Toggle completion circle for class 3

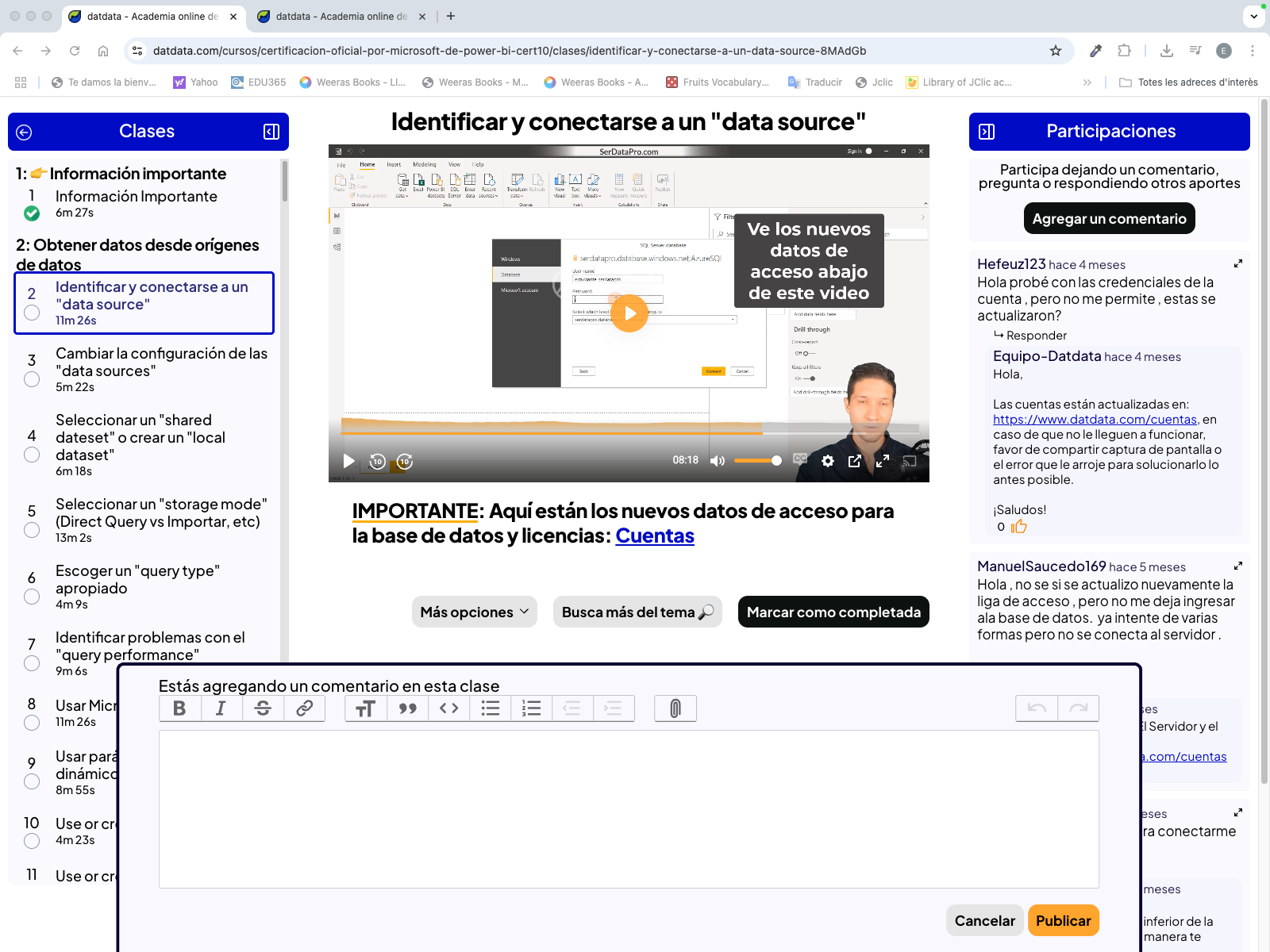[32, 379]
